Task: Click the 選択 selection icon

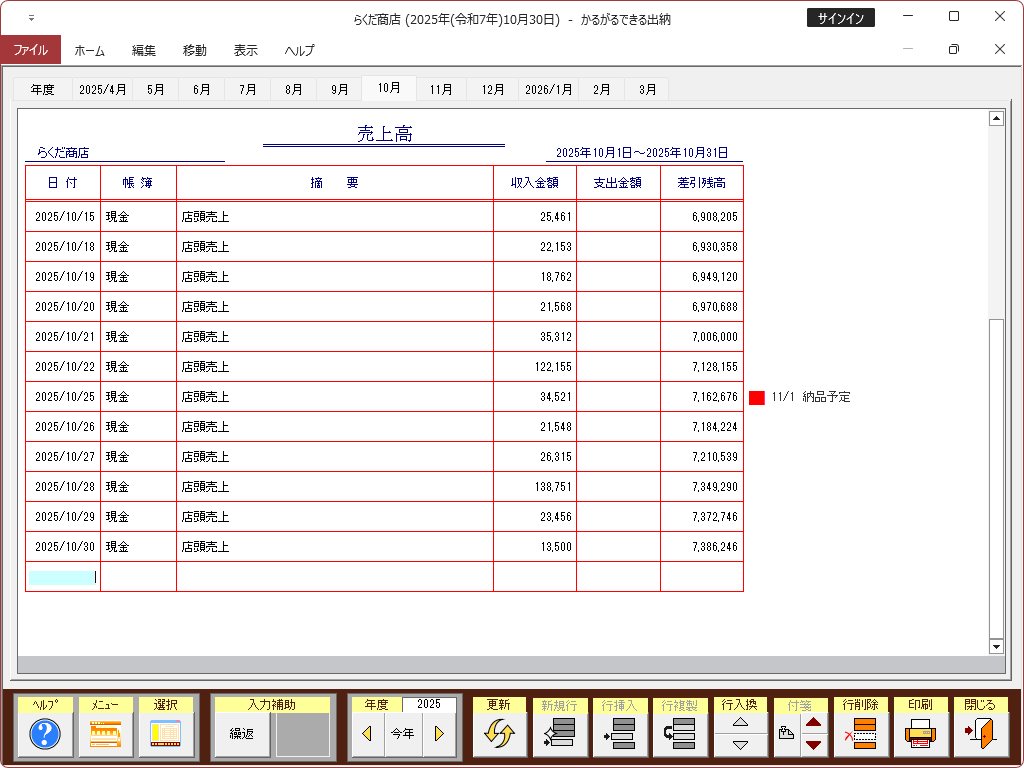Action: 165,735
